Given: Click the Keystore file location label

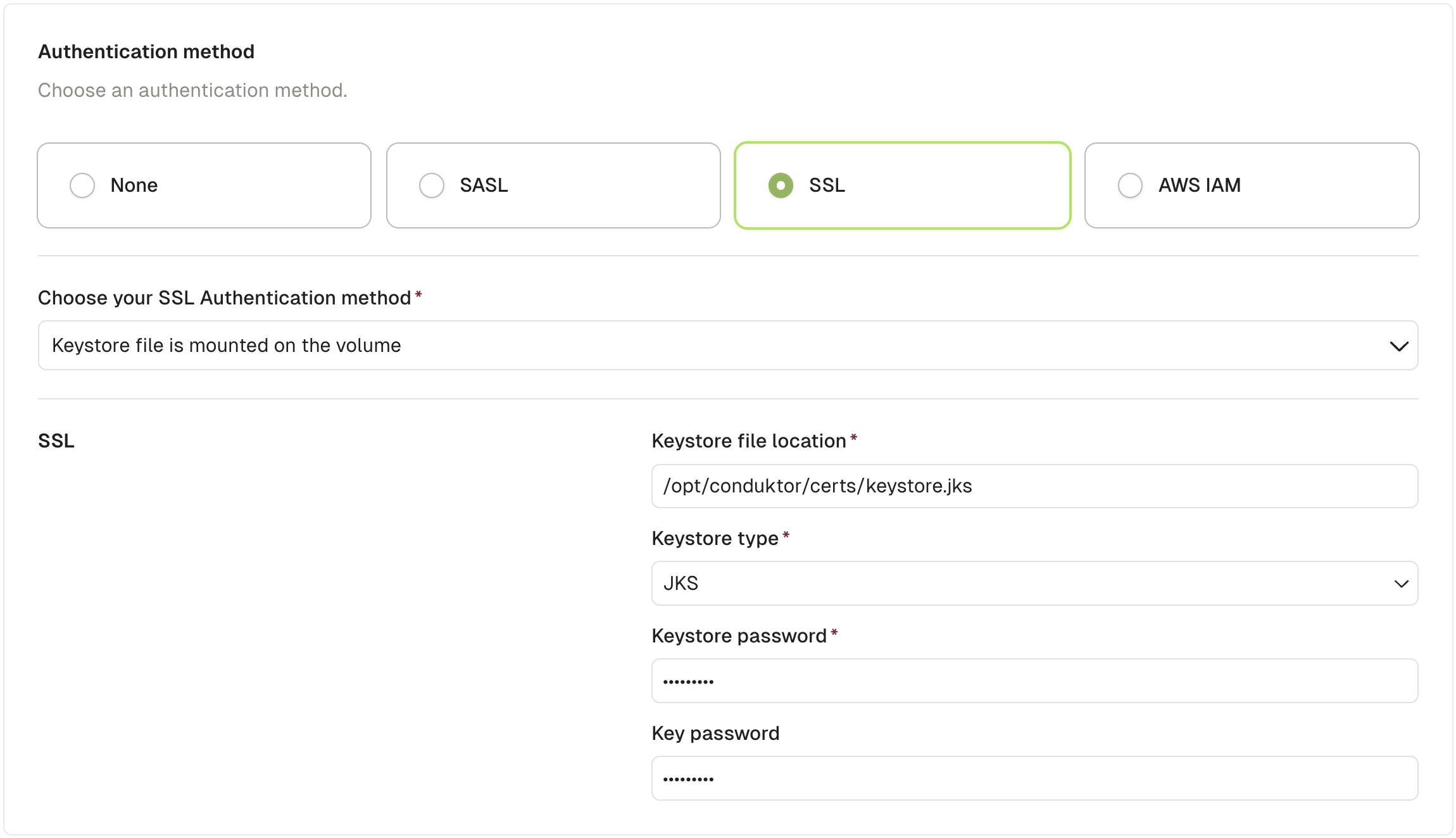Looking at the screenshot, I should (748, 441).
